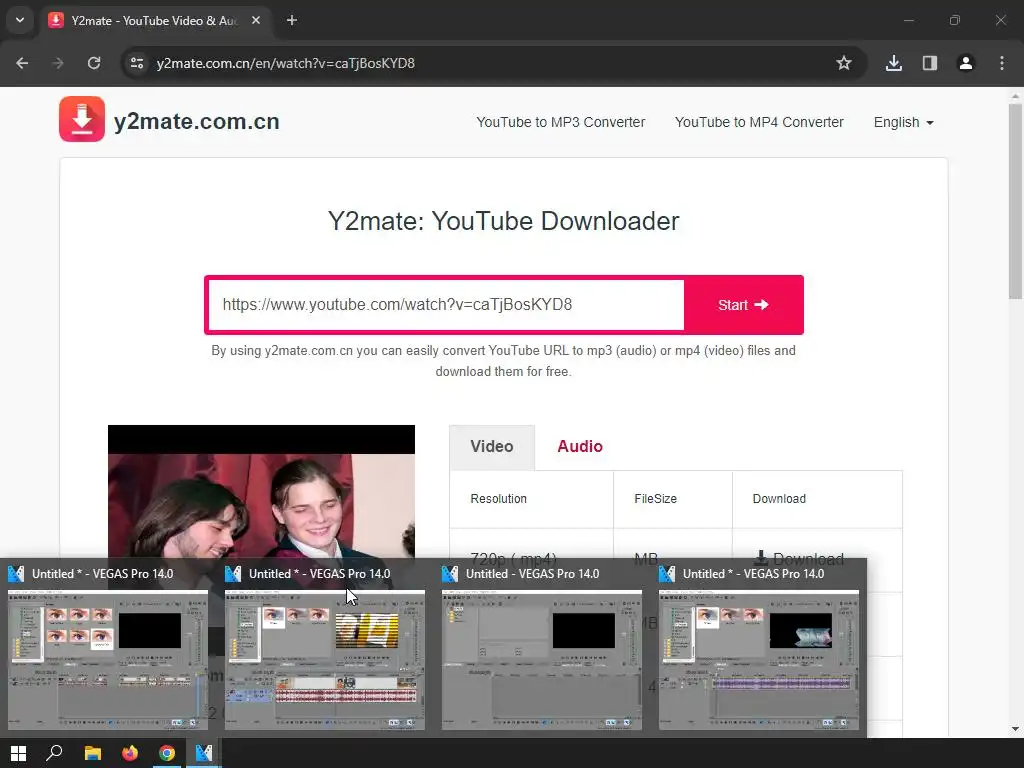This screenshot has height=768, width=1024.
Task: Open Chrome from the taskbar
Action: [x=167, y=753]
